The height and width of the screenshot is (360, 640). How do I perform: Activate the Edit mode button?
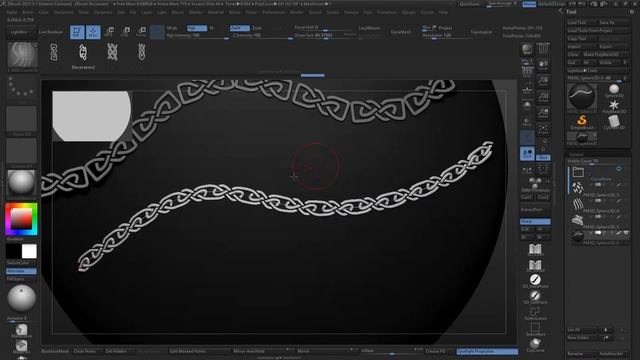click(77, 32)
